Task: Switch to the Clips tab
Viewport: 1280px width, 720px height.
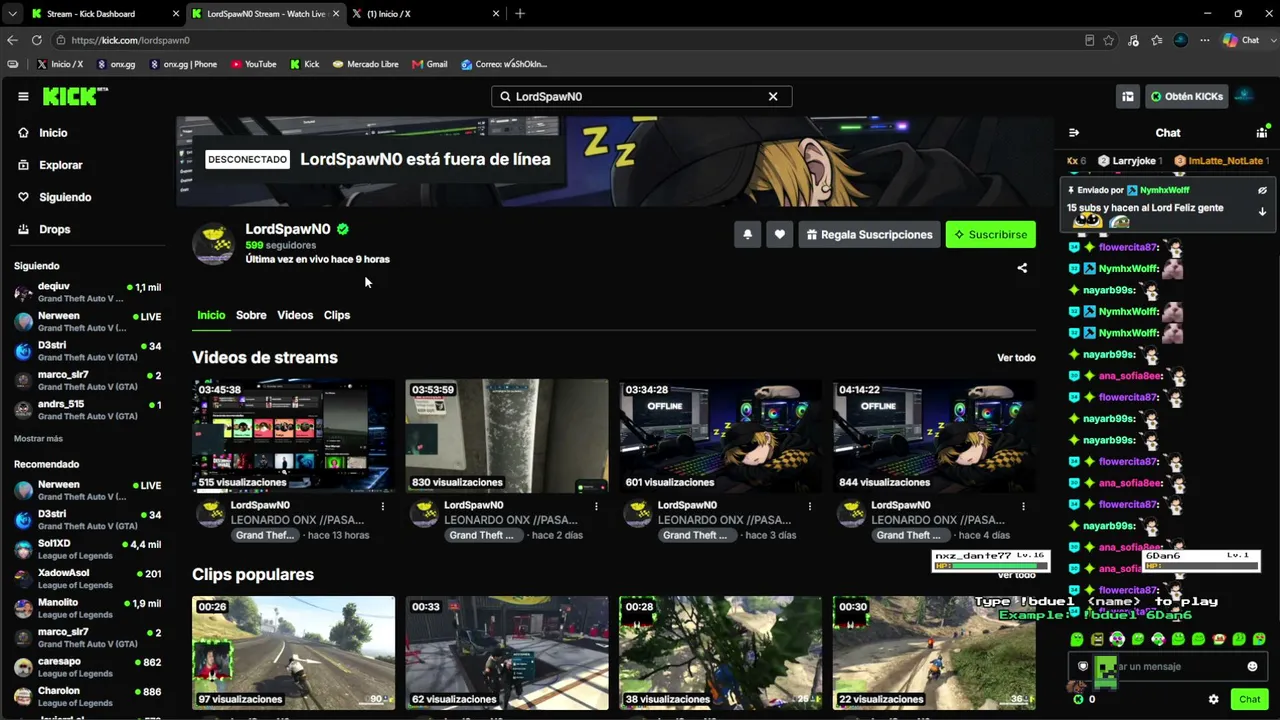Action: click(x=337, y=315)
